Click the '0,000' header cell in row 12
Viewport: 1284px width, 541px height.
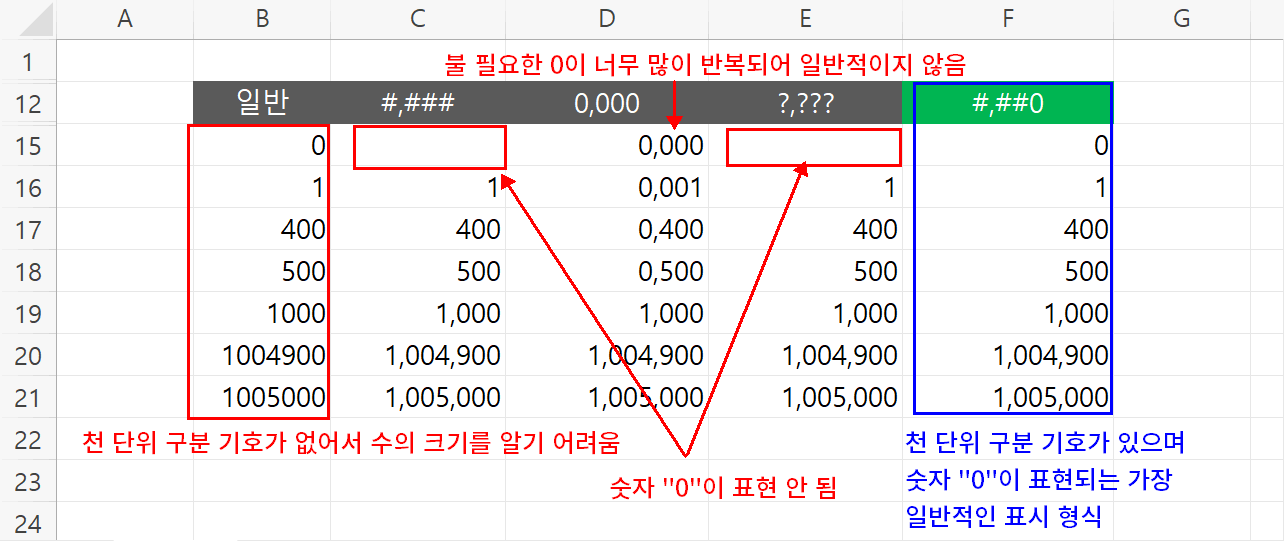click(607, 103)
